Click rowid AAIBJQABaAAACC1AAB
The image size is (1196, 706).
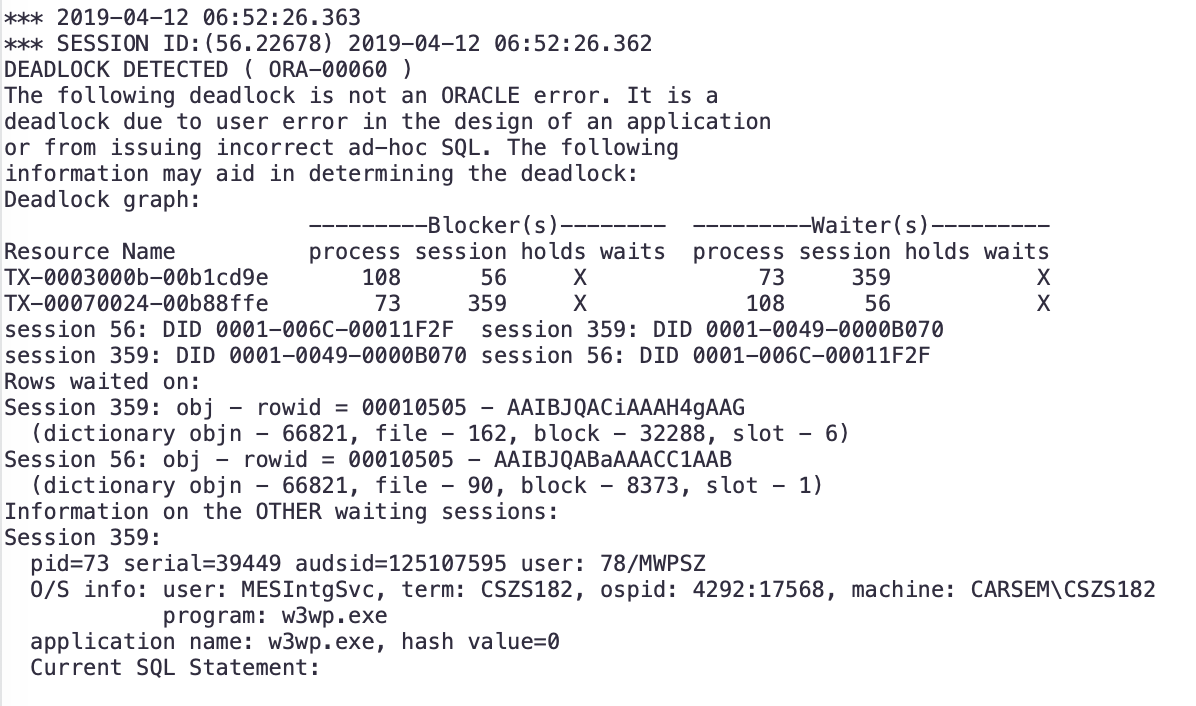(612, 460)
